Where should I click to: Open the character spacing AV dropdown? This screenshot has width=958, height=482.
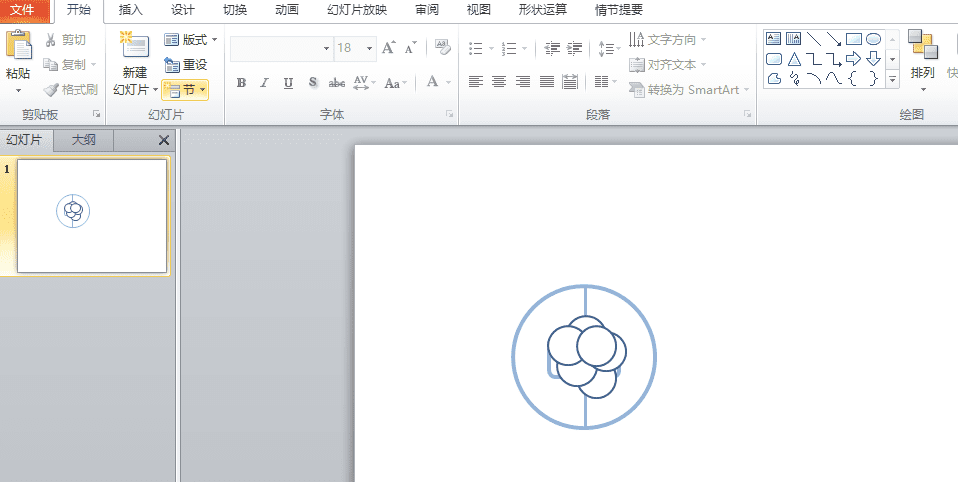click(364, 82)
